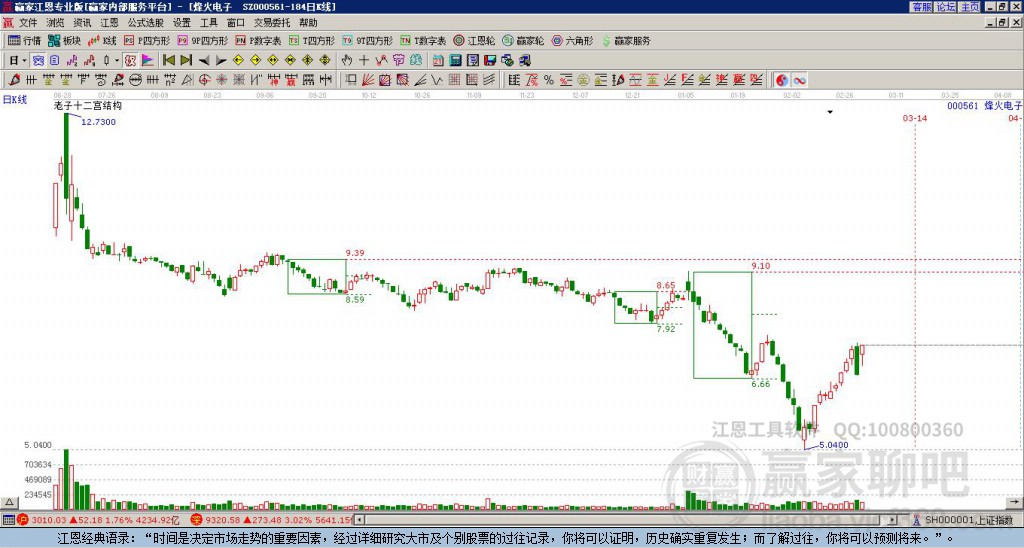
Task: Open the 赢家轮 wheel tool
Action: 523,40
